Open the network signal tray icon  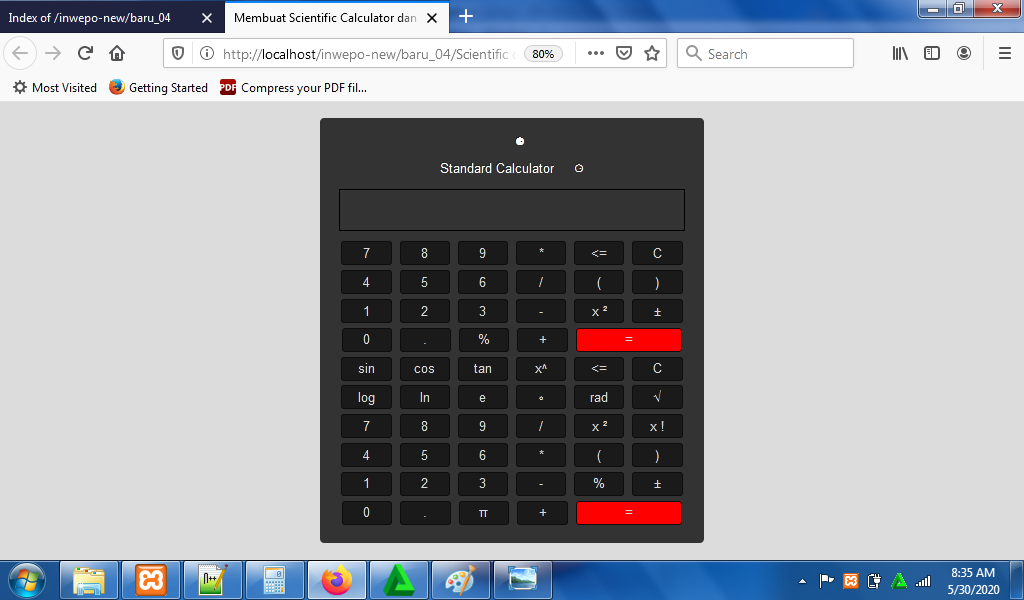point(923,580)
